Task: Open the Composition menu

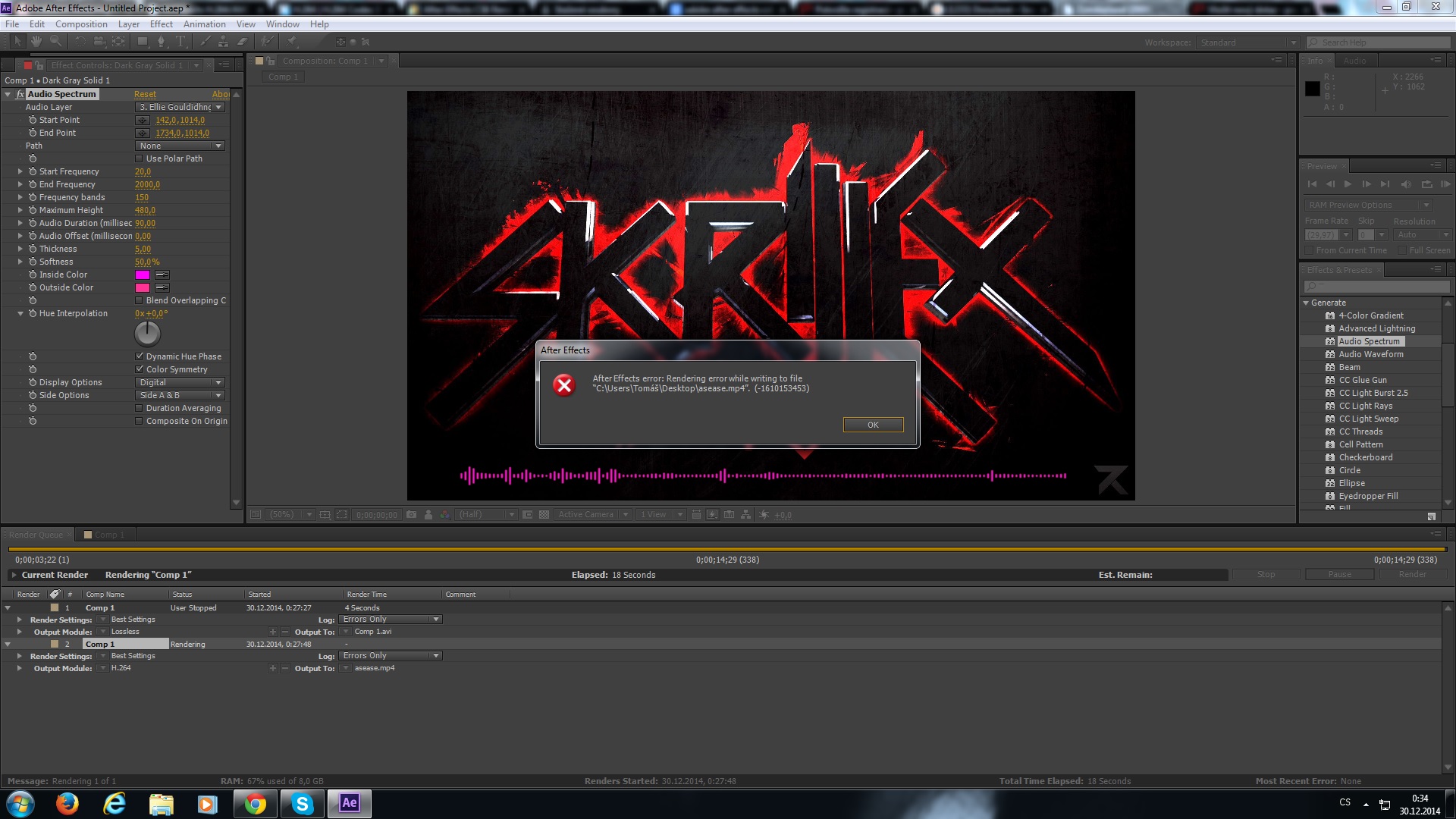Action: 81,24
